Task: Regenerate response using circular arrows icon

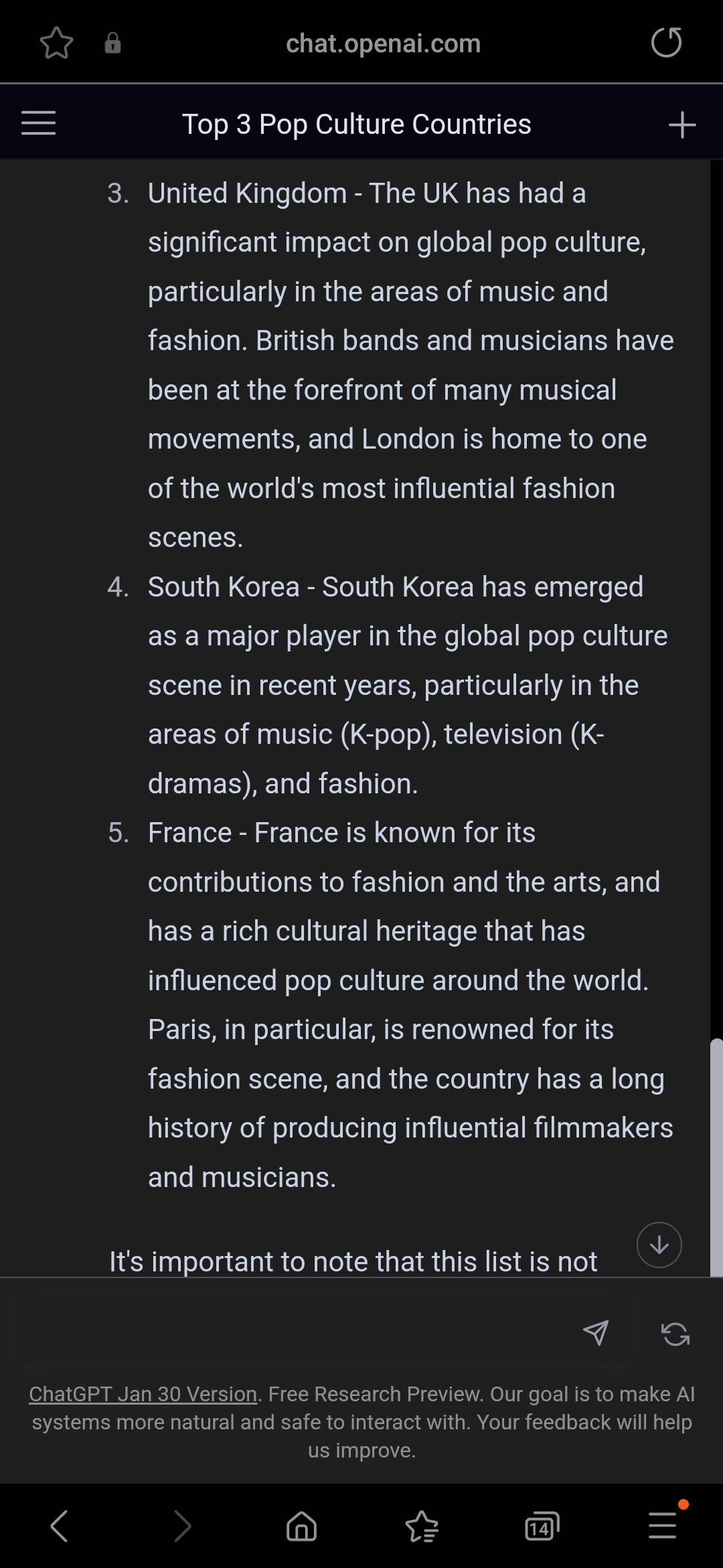Action: (675, 1334)
